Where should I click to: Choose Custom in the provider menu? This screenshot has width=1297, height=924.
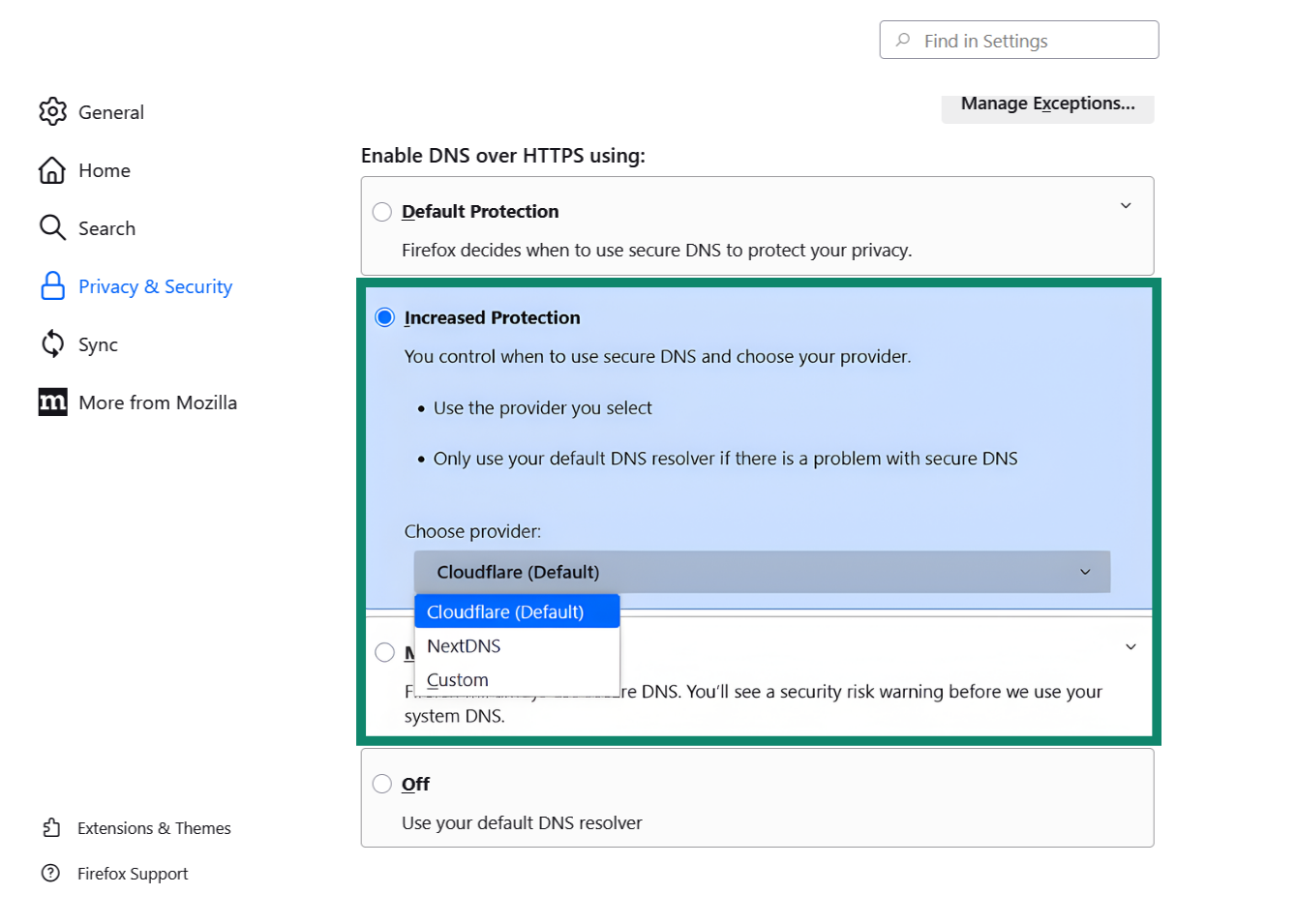click(x=457, y=679)
